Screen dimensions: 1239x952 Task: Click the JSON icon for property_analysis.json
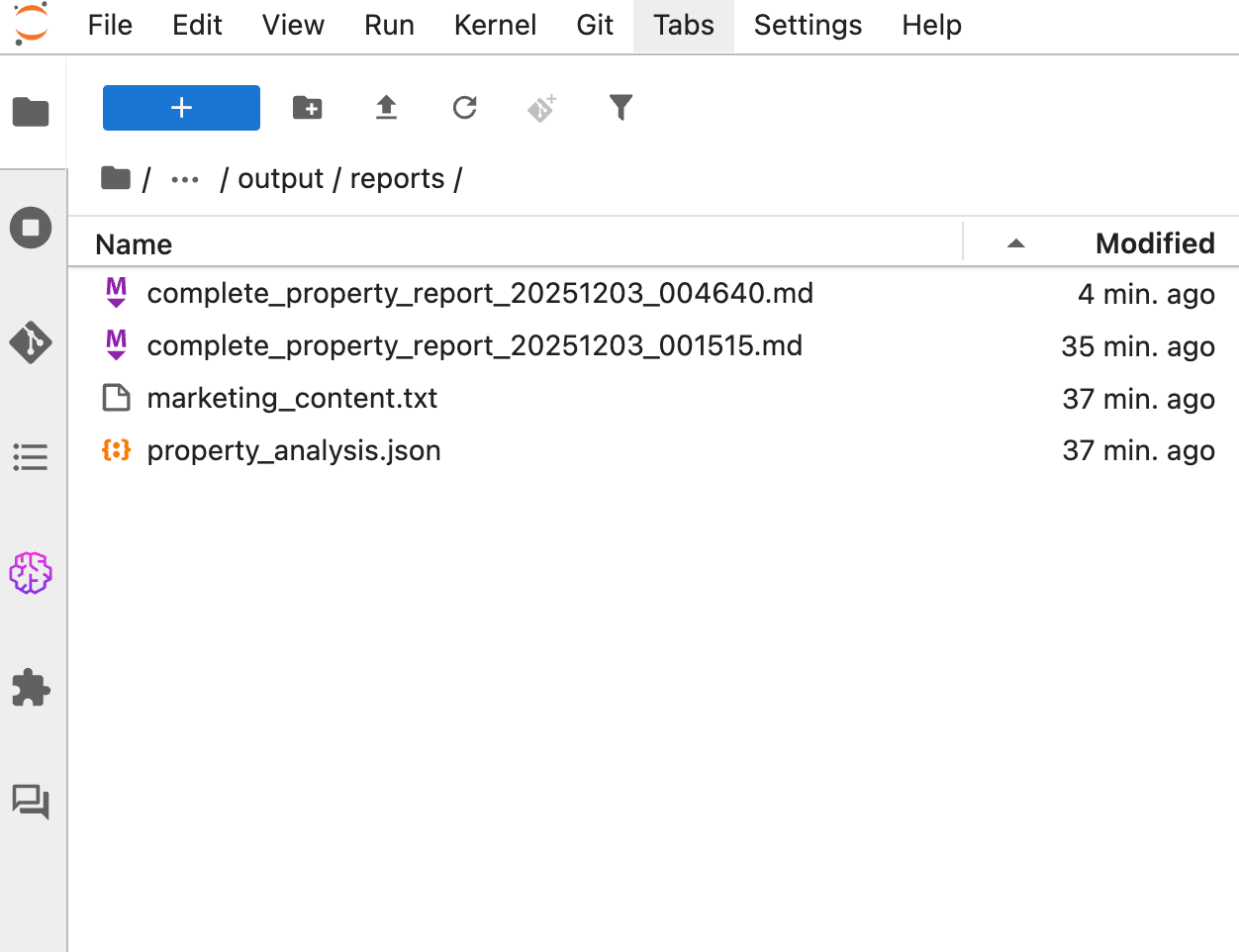[x=117, y=450]
